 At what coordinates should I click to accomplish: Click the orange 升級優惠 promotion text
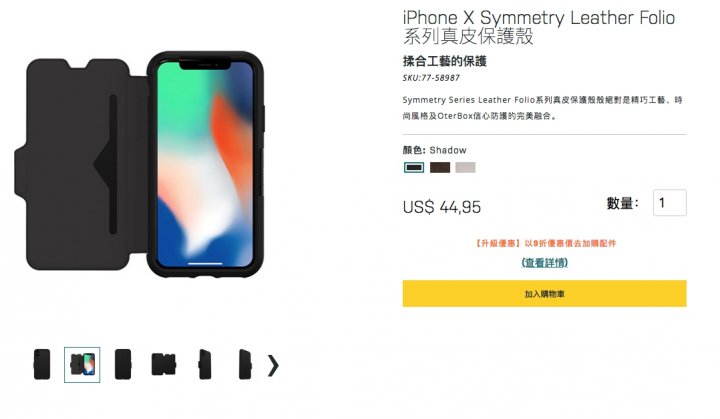[x=545, y=243]
